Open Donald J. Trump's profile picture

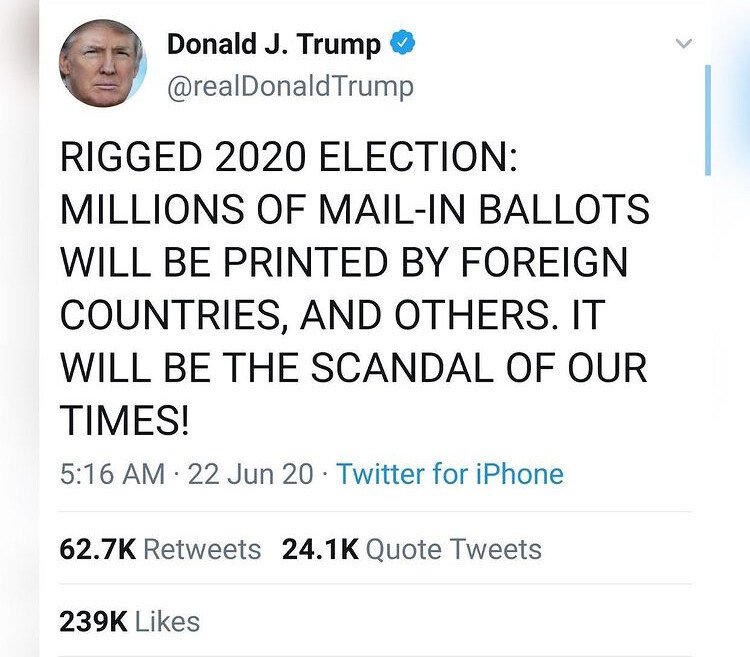click(102, 63)
